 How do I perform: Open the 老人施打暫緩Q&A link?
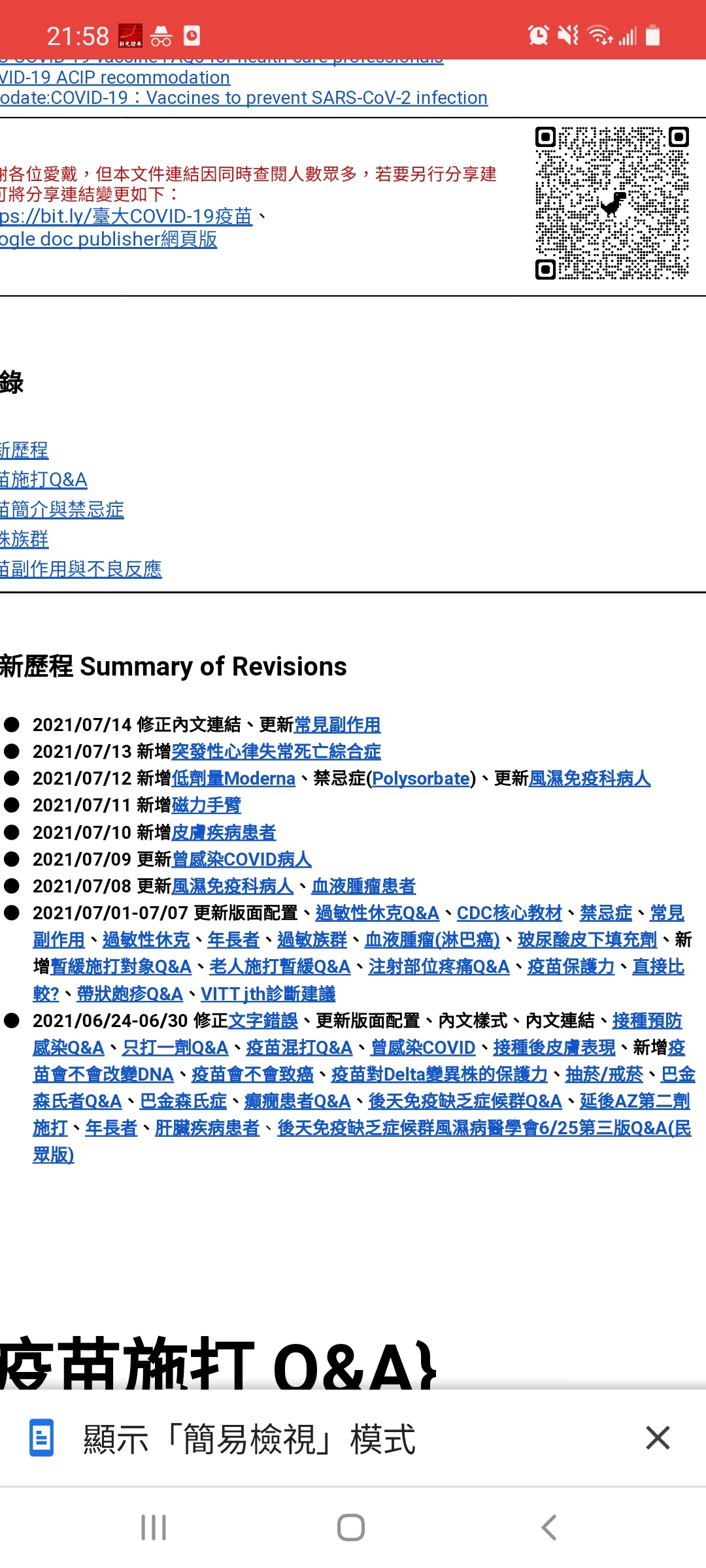[280, 966]
